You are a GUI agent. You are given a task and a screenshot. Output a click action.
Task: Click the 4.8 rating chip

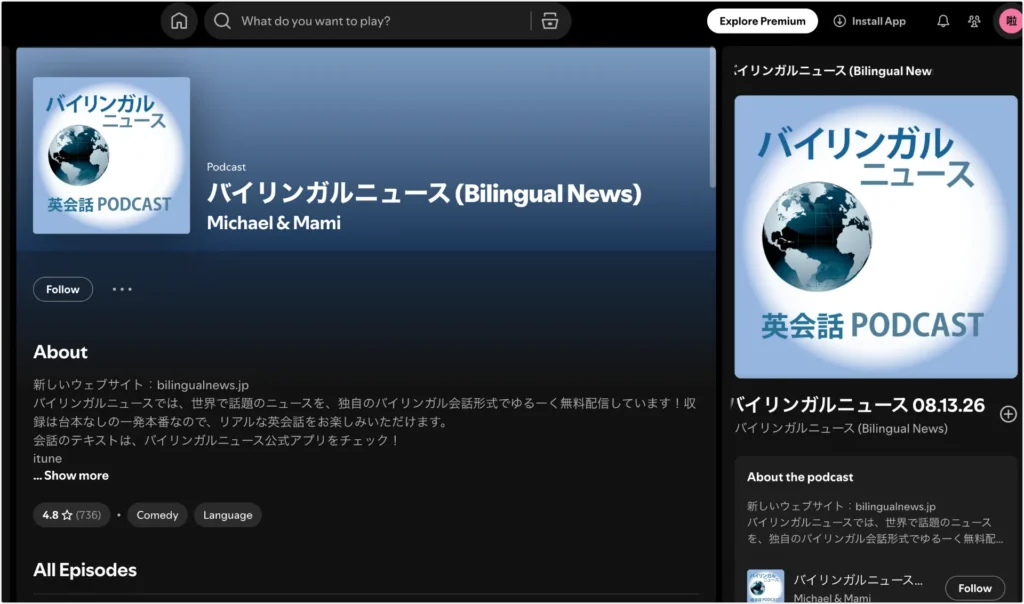(72, 515)
